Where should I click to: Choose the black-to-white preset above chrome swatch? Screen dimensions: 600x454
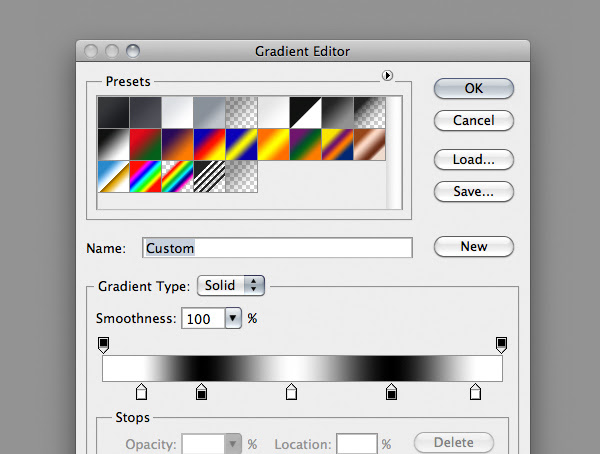tap(114, 144)
